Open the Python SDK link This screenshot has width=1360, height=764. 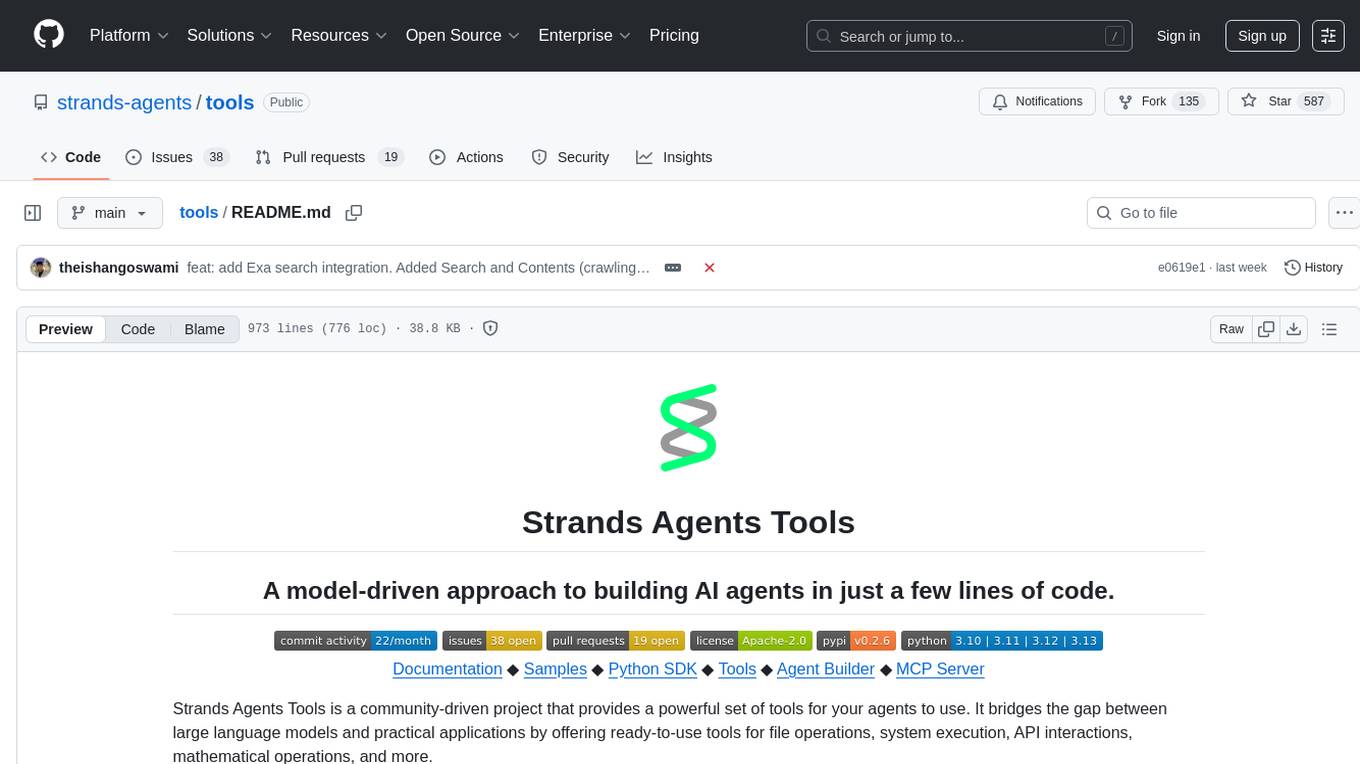(653, 669)
